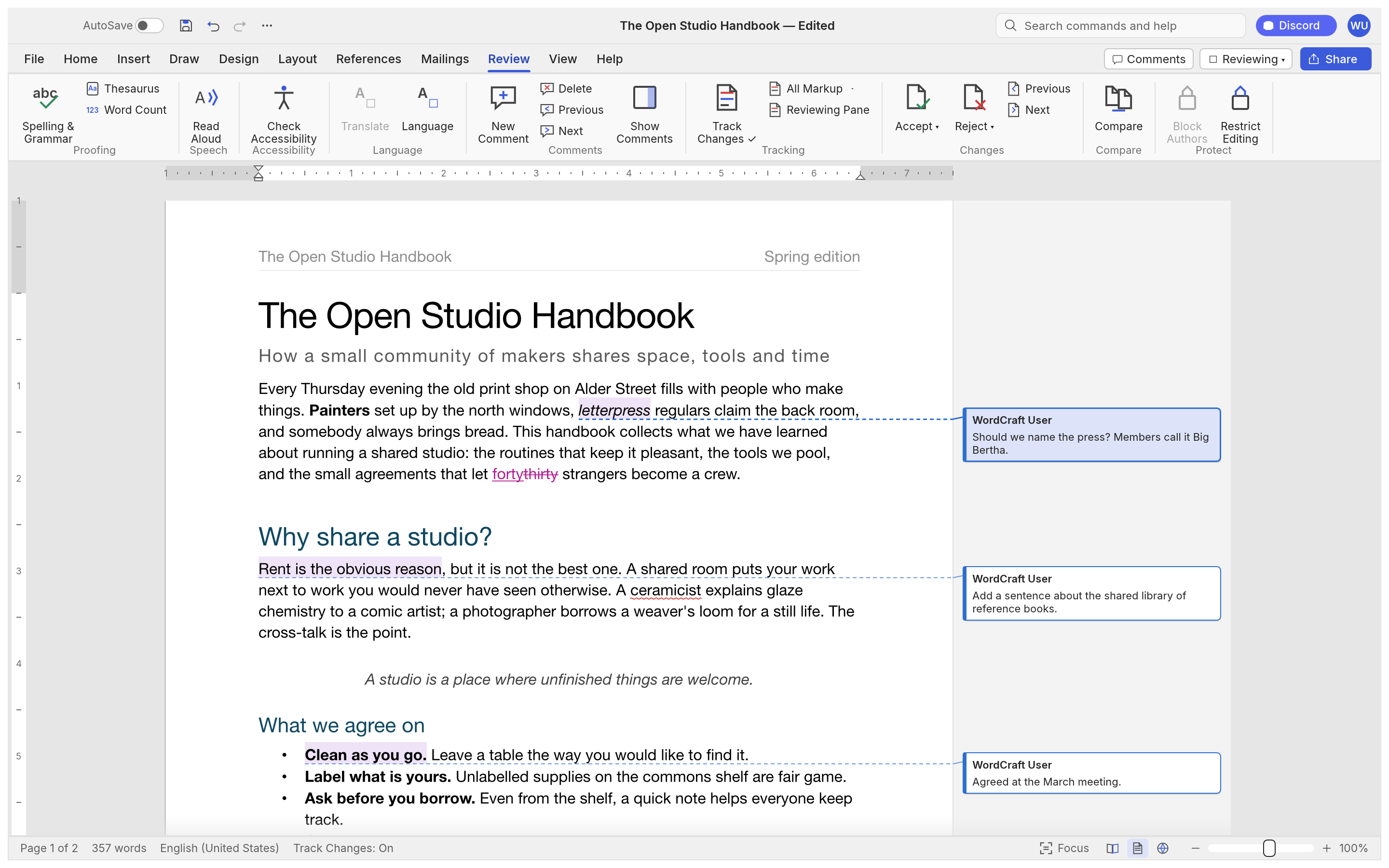This screenshot has width=1389, height=868.
Task: Click the zoom in plus button
Action: tap(1326, 848)
